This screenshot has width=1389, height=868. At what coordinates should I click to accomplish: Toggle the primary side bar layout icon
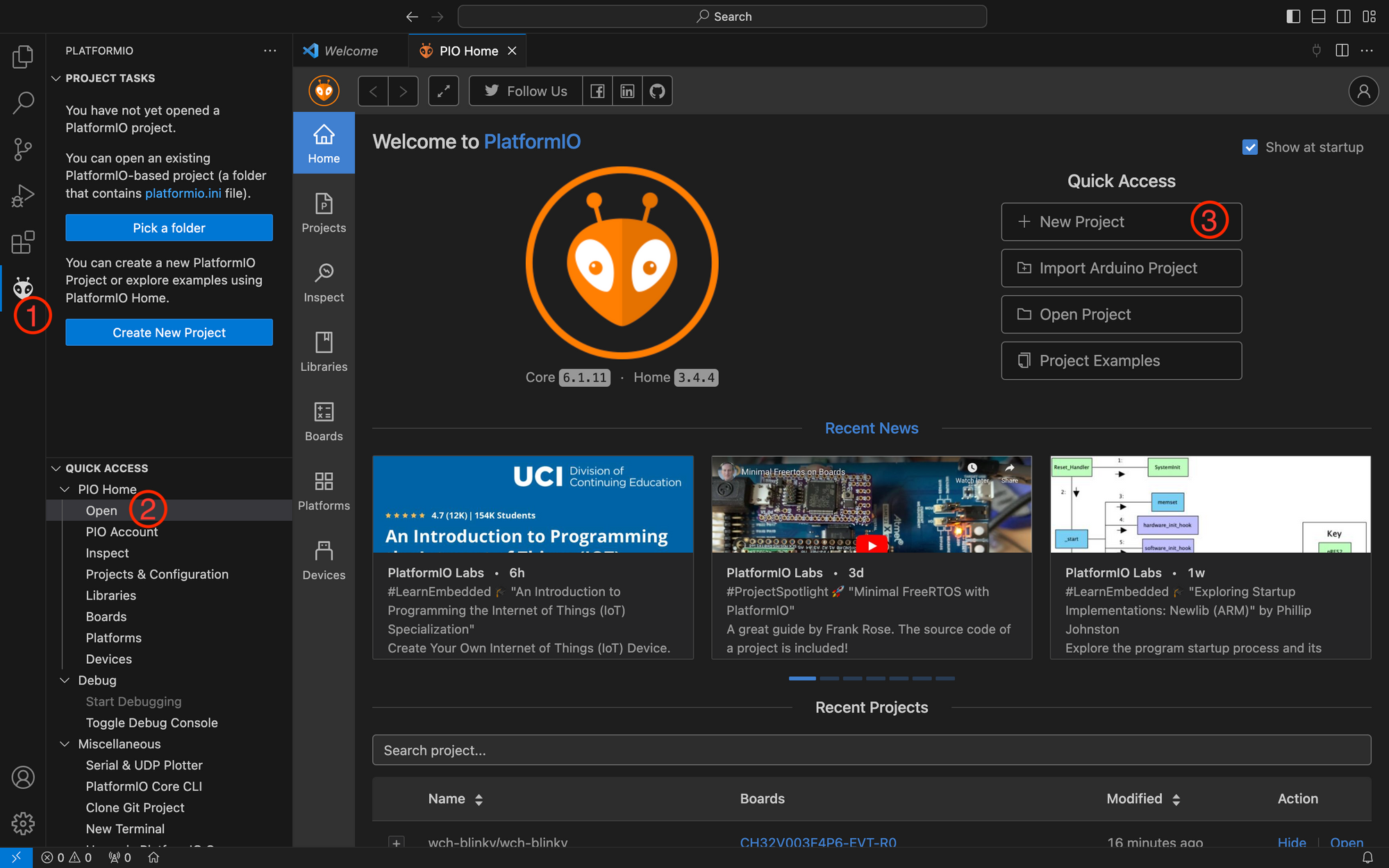pos(1293,16)
